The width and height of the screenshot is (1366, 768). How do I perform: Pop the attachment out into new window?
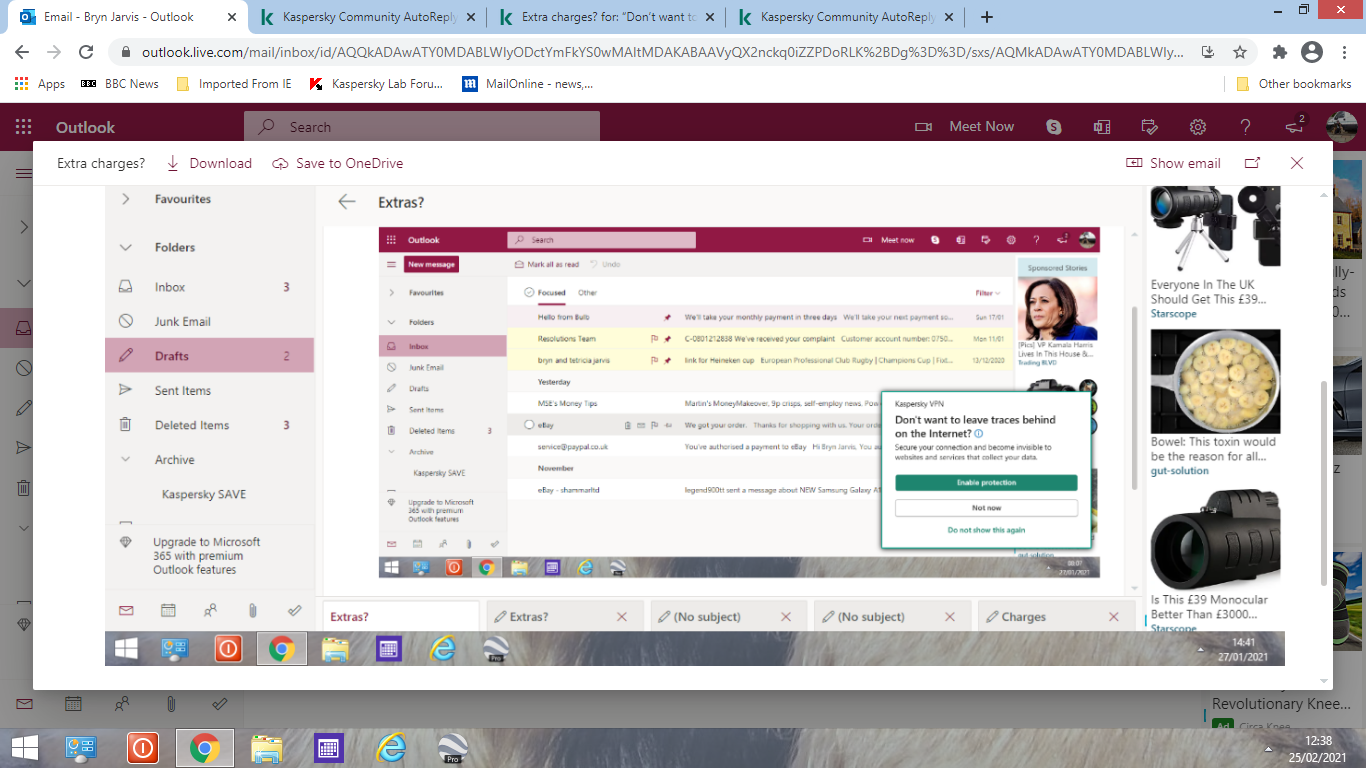pos(1252,163)
